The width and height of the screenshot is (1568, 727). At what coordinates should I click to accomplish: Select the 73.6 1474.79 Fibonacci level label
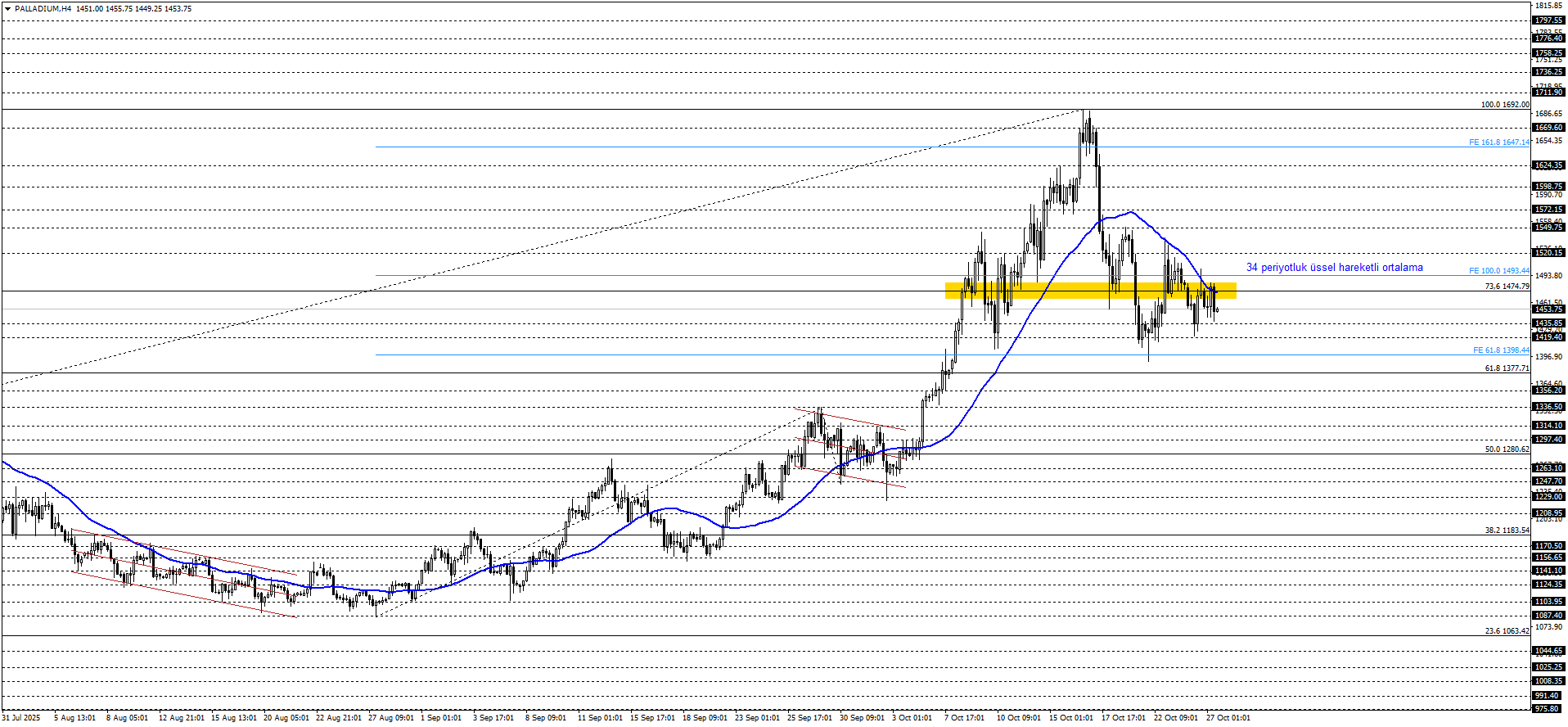click(1507, 287)
